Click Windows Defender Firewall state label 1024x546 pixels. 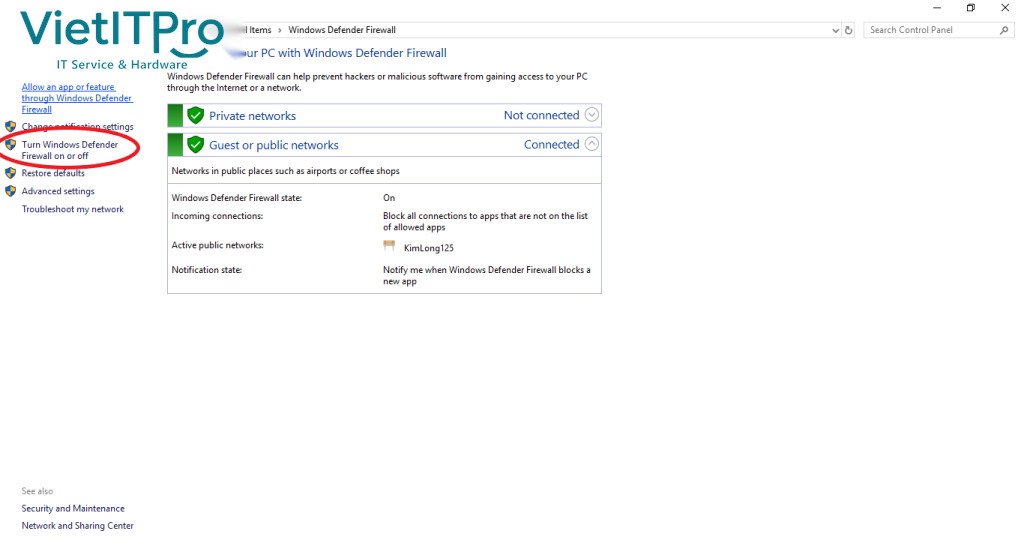click(x=236, y=198)
